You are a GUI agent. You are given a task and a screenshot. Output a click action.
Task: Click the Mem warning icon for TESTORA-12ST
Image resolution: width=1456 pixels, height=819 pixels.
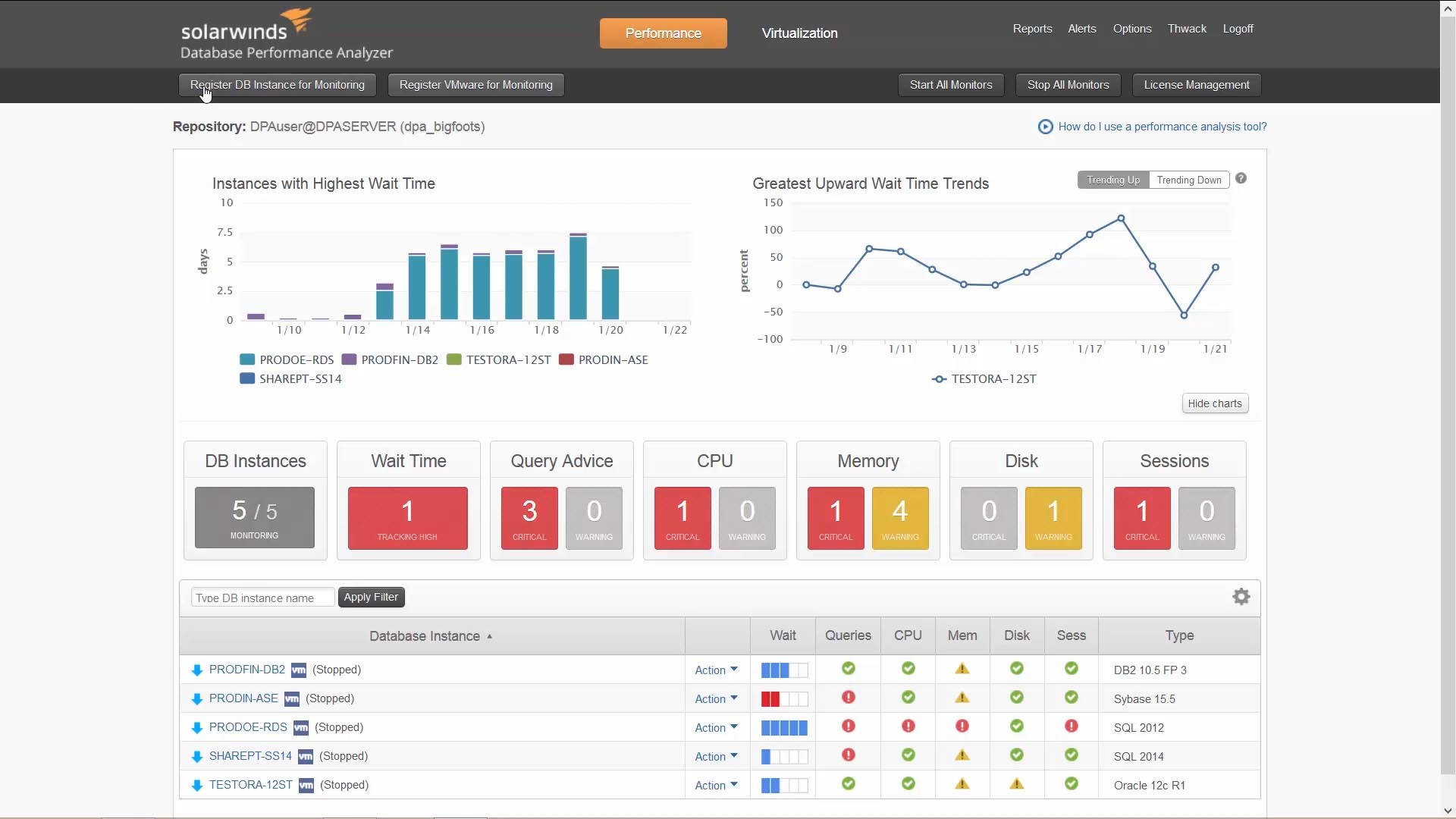click(x=962, y=784)
